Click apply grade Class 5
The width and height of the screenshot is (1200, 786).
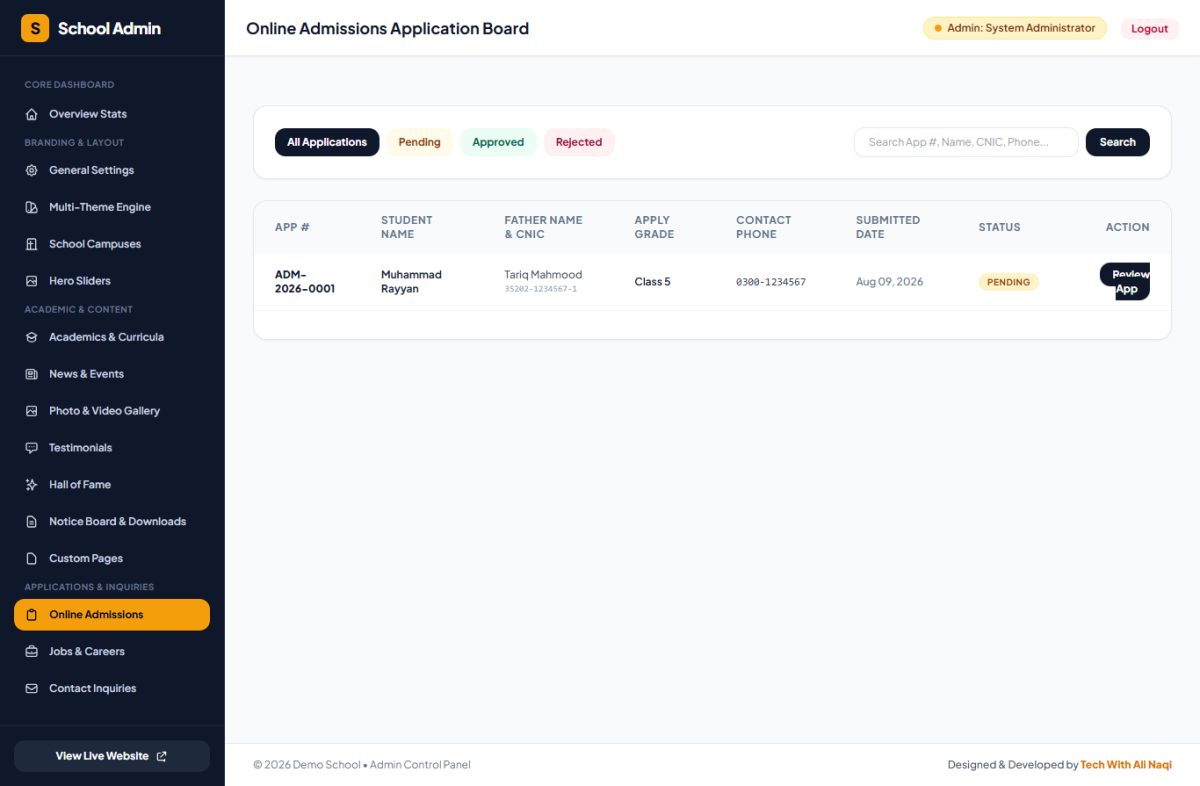653,282
